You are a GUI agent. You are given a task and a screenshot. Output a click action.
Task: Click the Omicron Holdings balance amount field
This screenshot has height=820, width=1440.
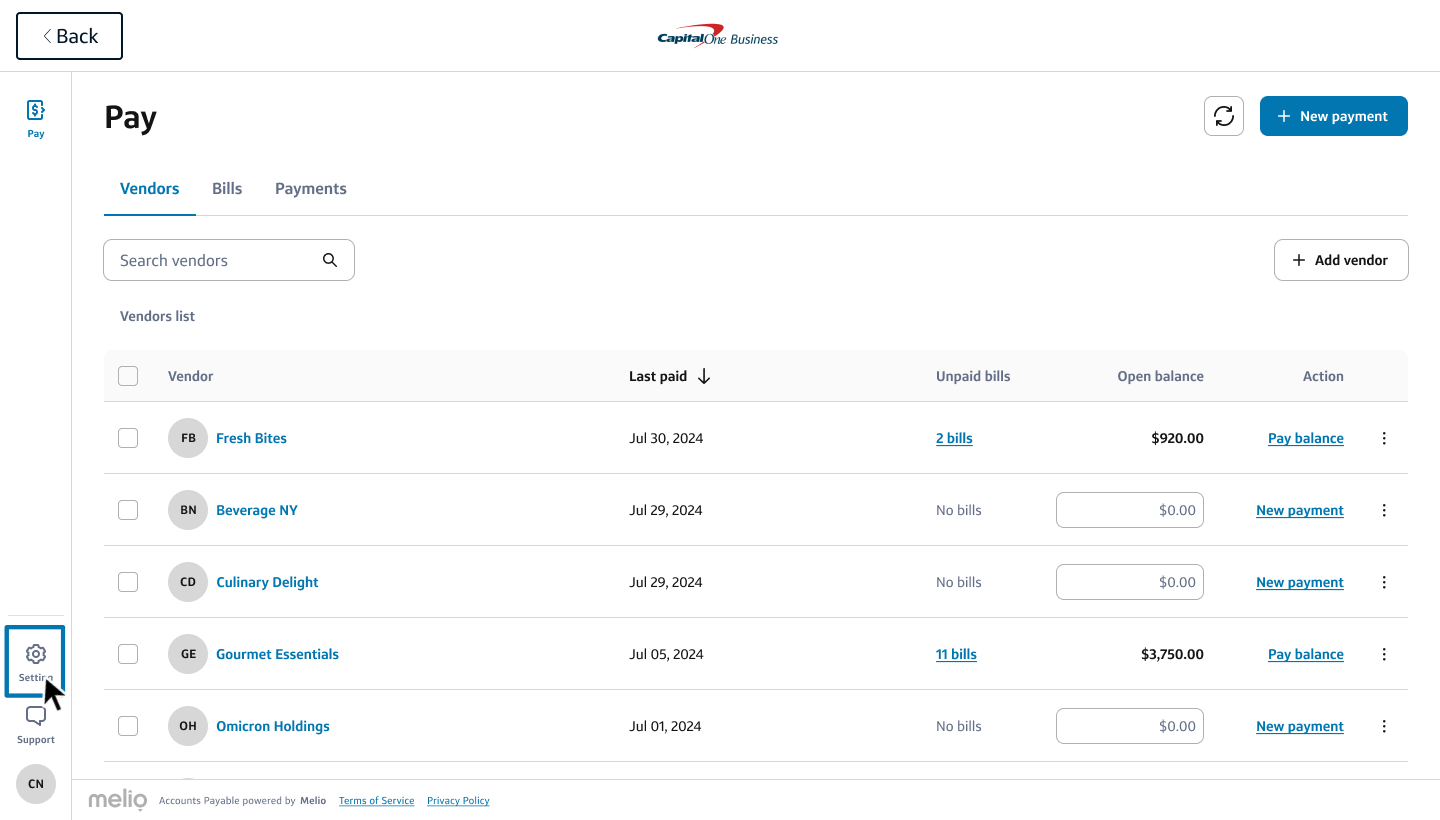pyautogui.click(x=1130, y=726)
